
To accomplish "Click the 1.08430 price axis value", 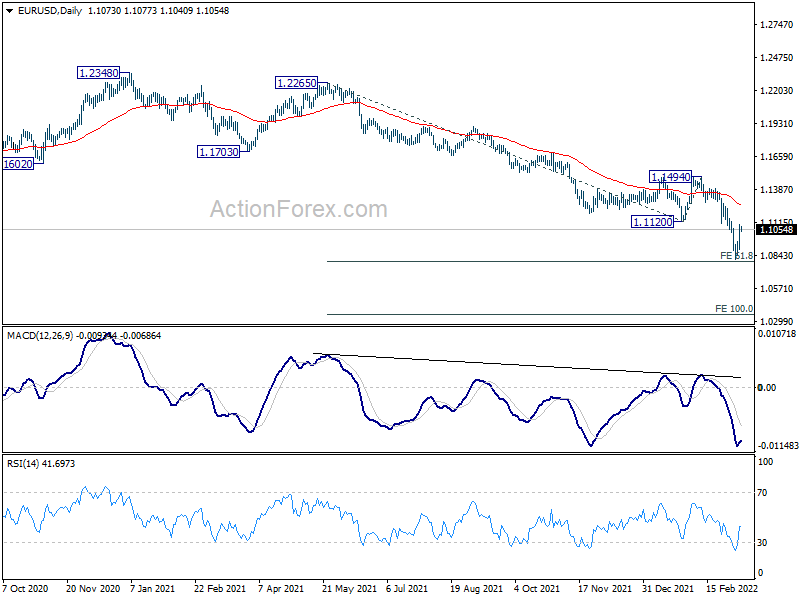I will click(777, 256).
